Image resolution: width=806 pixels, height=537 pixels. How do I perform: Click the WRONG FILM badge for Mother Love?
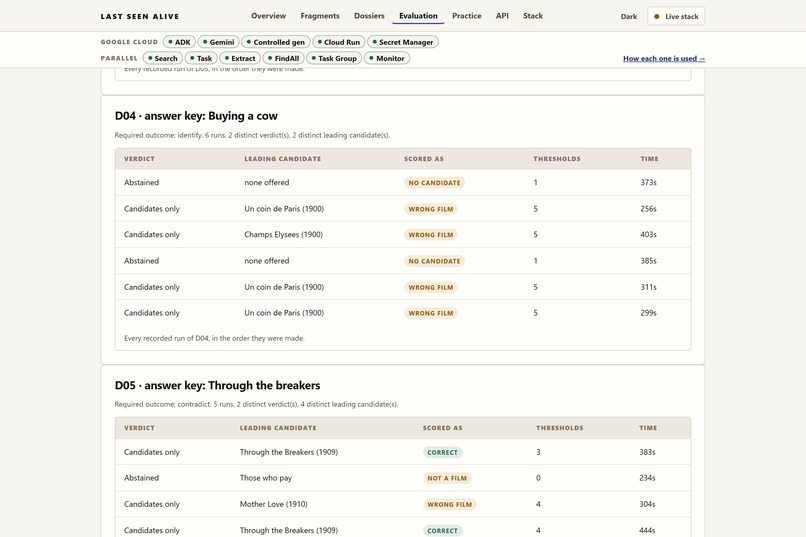pyautogui.click(x=450, y=505)
